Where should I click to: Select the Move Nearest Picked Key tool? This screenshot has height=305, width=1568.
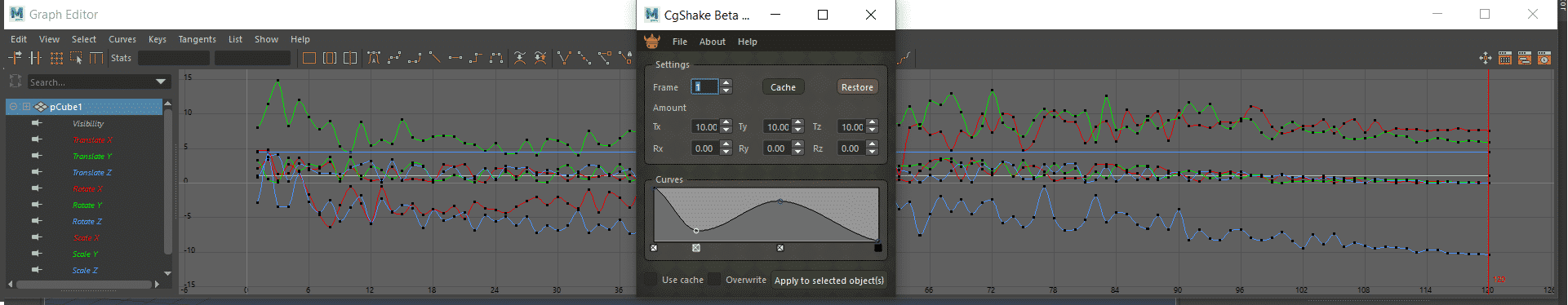point(15,58)
